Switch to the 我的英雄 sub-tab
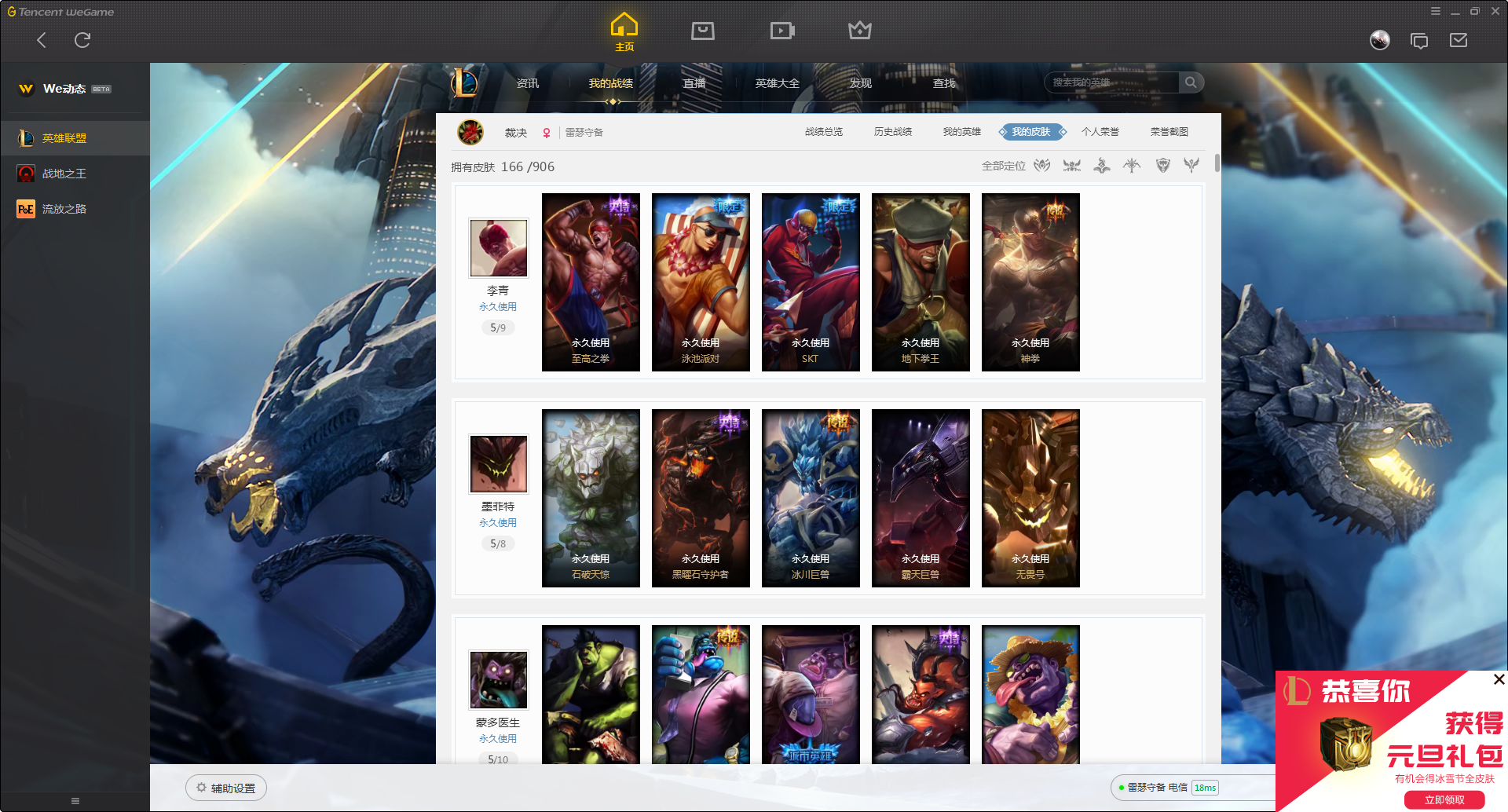Image resolution: width=1508 pixels, height=812 pixels. (962, 132)
